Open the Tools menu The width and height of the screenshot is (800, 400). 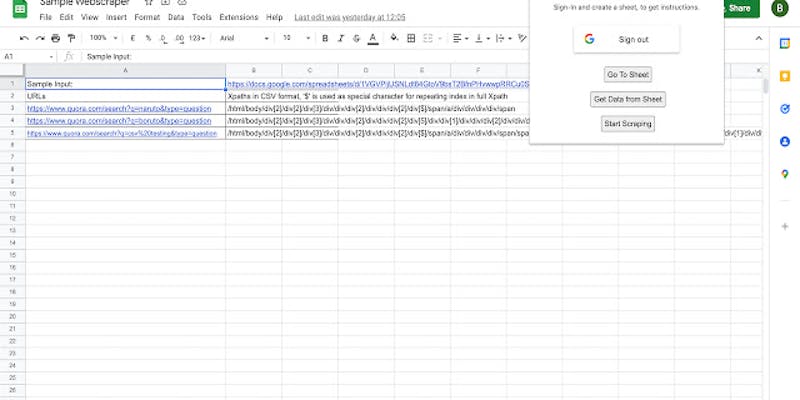pyautogui.click(x=202, y=17)
